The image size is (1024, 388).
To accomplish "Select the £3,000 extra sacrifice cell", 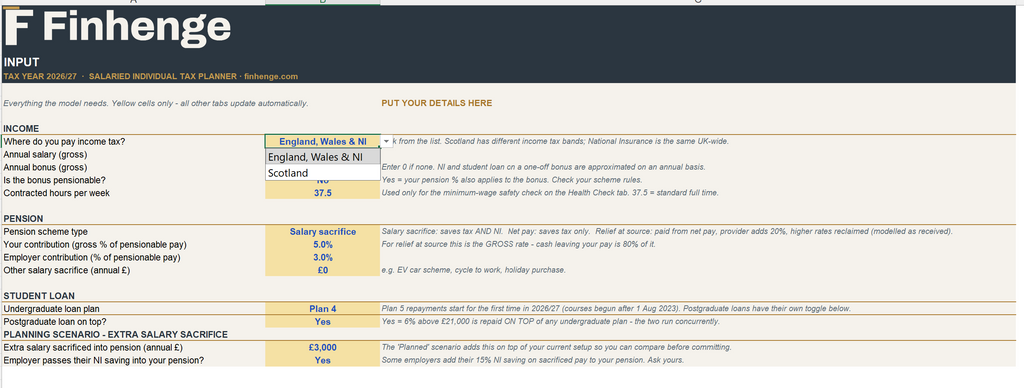I will click(323, 348).
